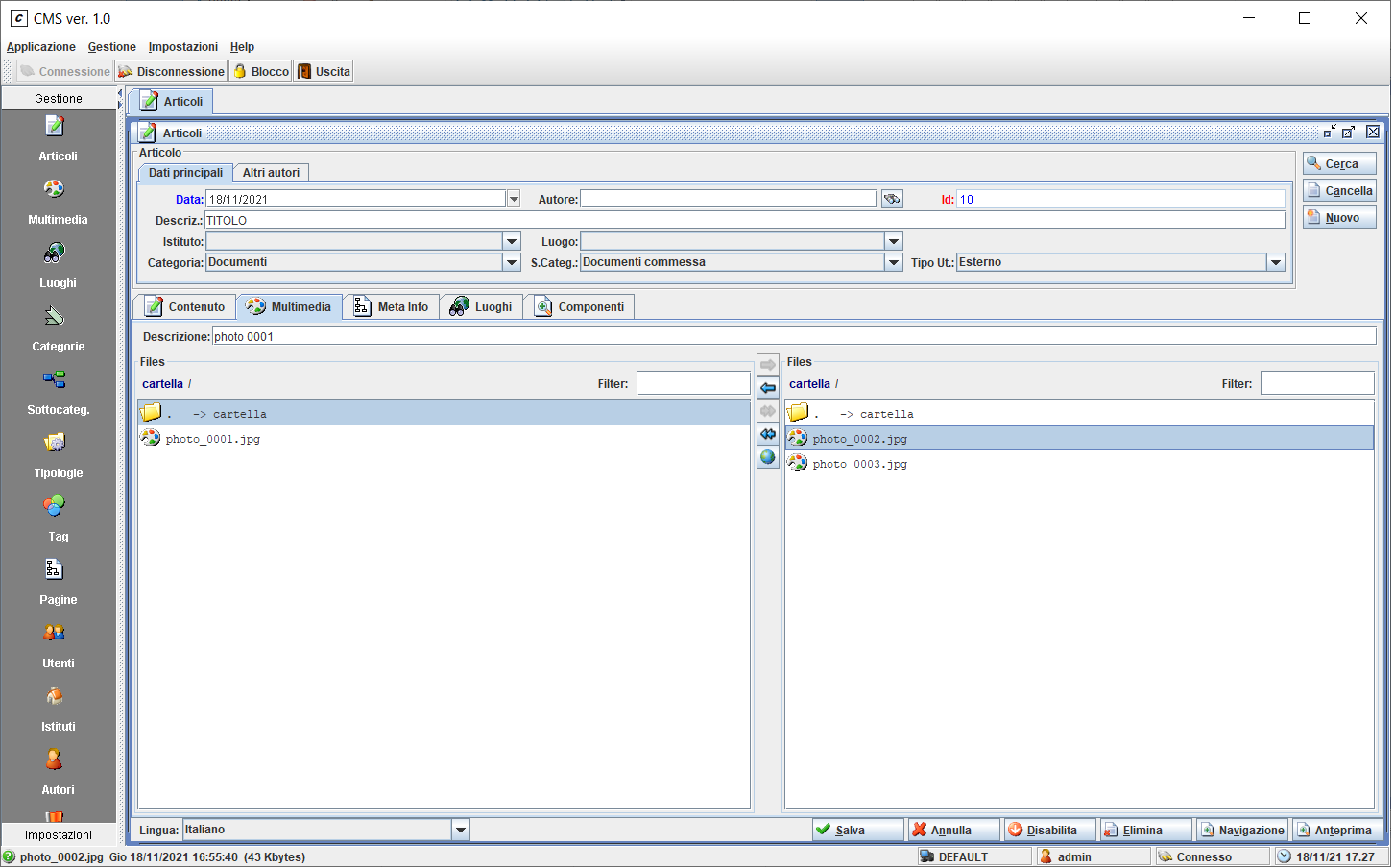
Task: Open Categorie in the left sidebar
Action: coord(58,329)
